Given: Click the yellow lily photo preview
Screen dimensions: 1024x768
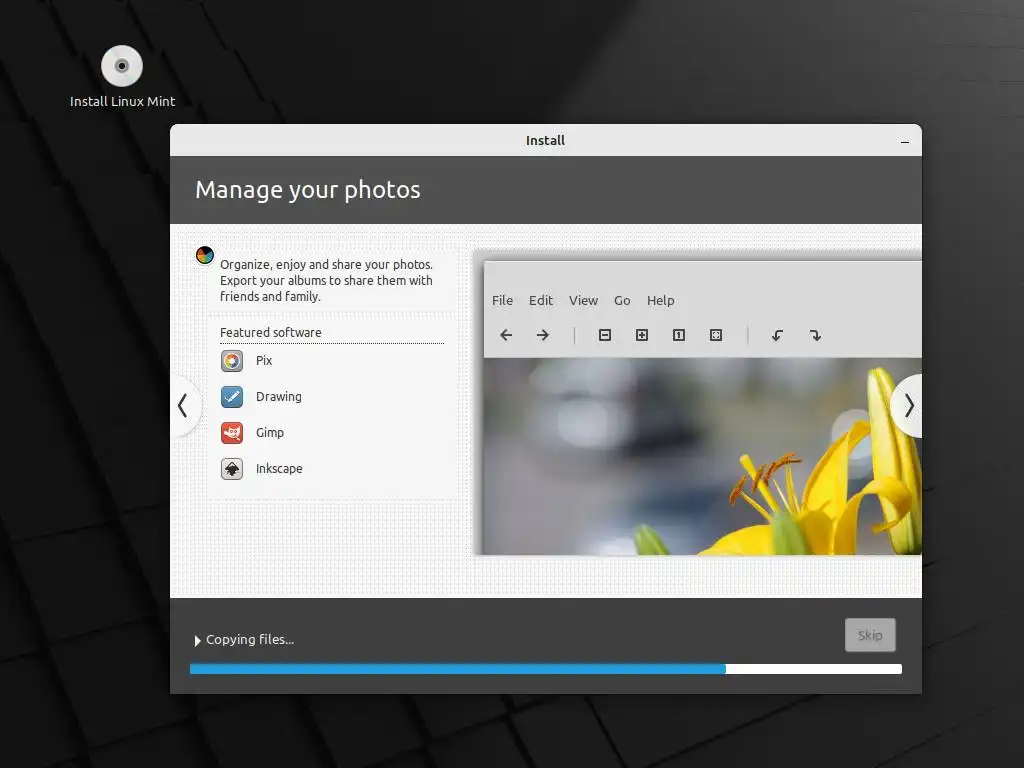Looking at the screenshot, I should pos(702,456).
